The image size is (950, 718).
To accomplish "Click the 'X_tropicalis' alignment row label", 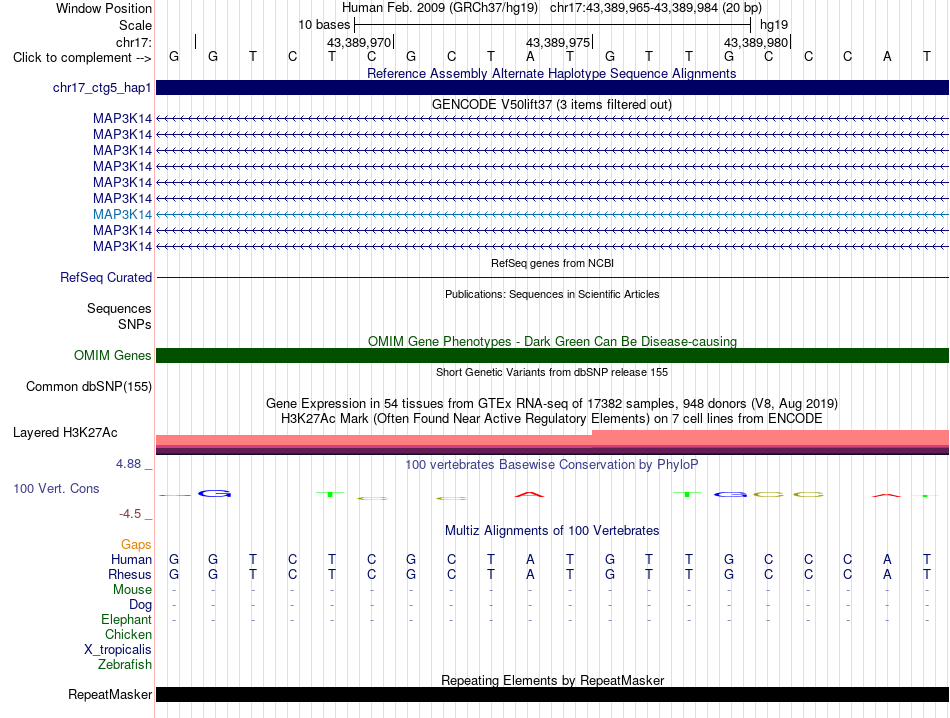I will pyautogui.click(x=118, y=650).
